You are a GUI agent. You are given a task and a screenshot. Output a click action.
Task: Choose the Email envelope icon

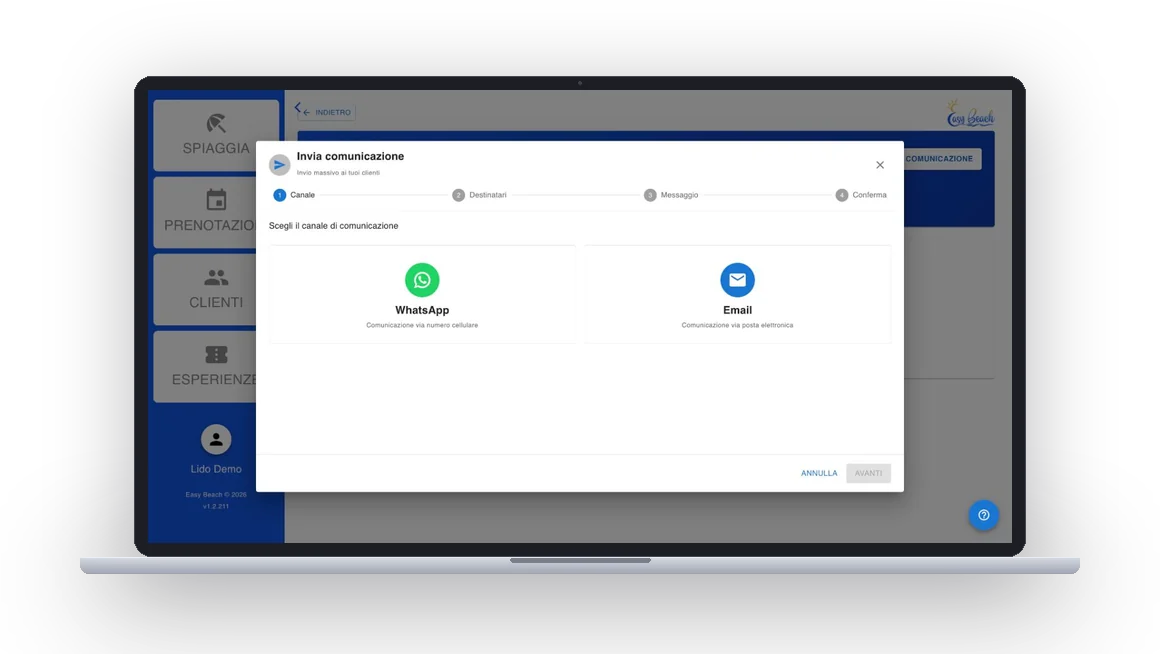(x=737, y=280)
